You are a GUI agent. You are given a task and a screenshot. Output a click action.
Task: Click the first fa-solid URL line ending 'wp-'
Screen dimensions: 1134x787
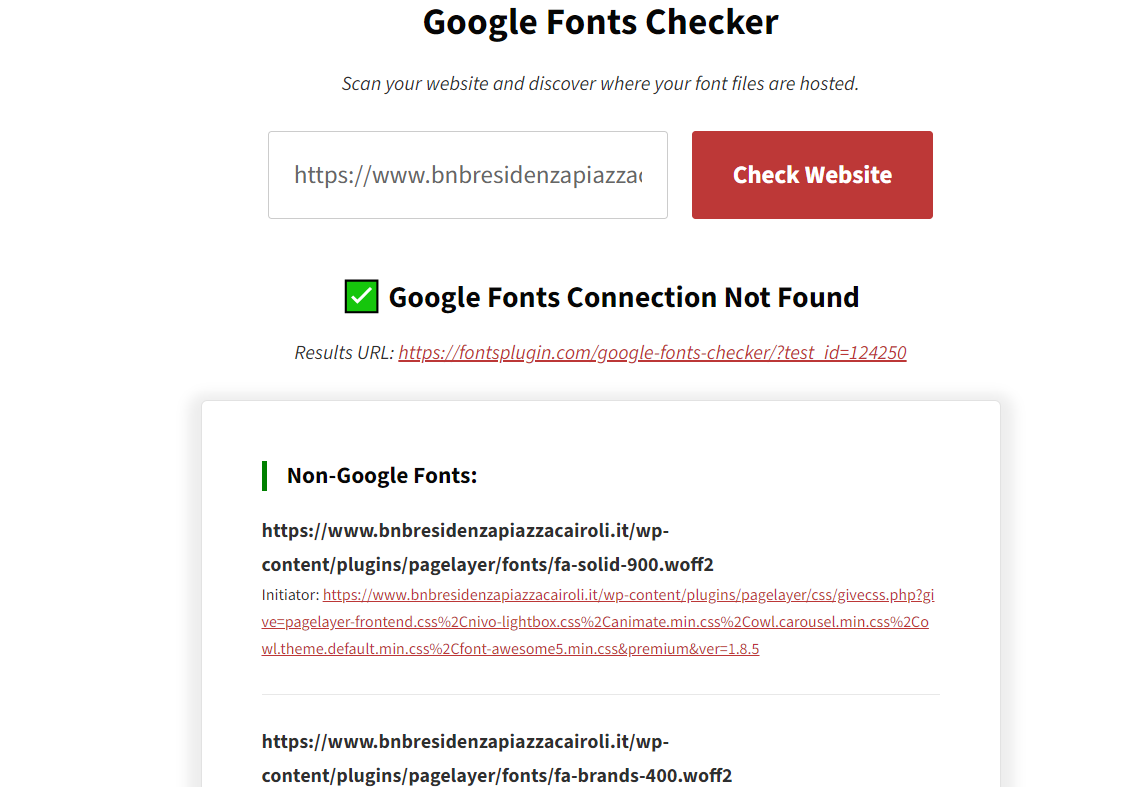[x=465, y=531]
